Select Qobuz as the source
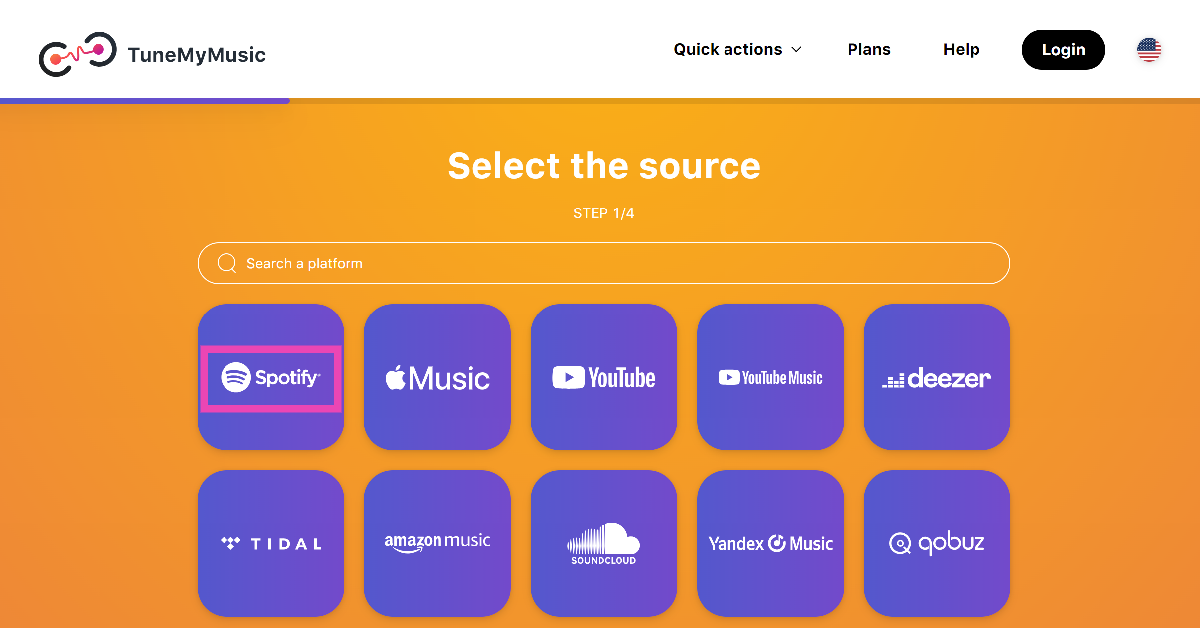Screen dimensions: 1200x628 tap(937, 544)
